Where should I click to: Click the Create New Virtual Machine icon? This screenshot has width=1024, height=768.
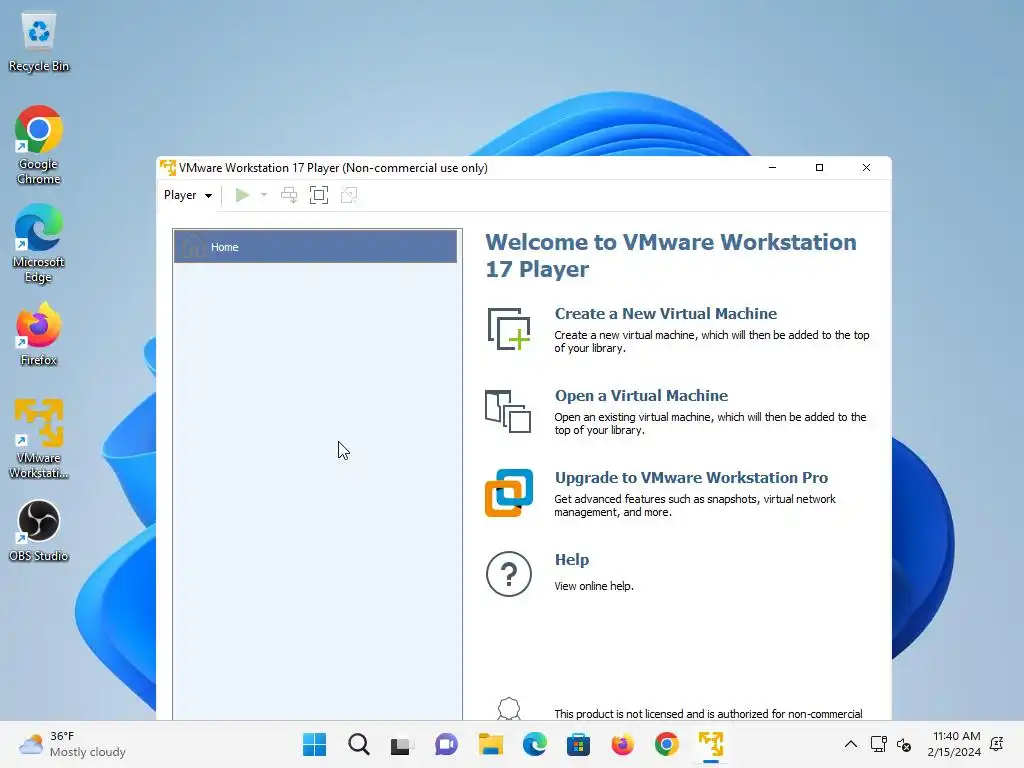[x=509, y=329]
